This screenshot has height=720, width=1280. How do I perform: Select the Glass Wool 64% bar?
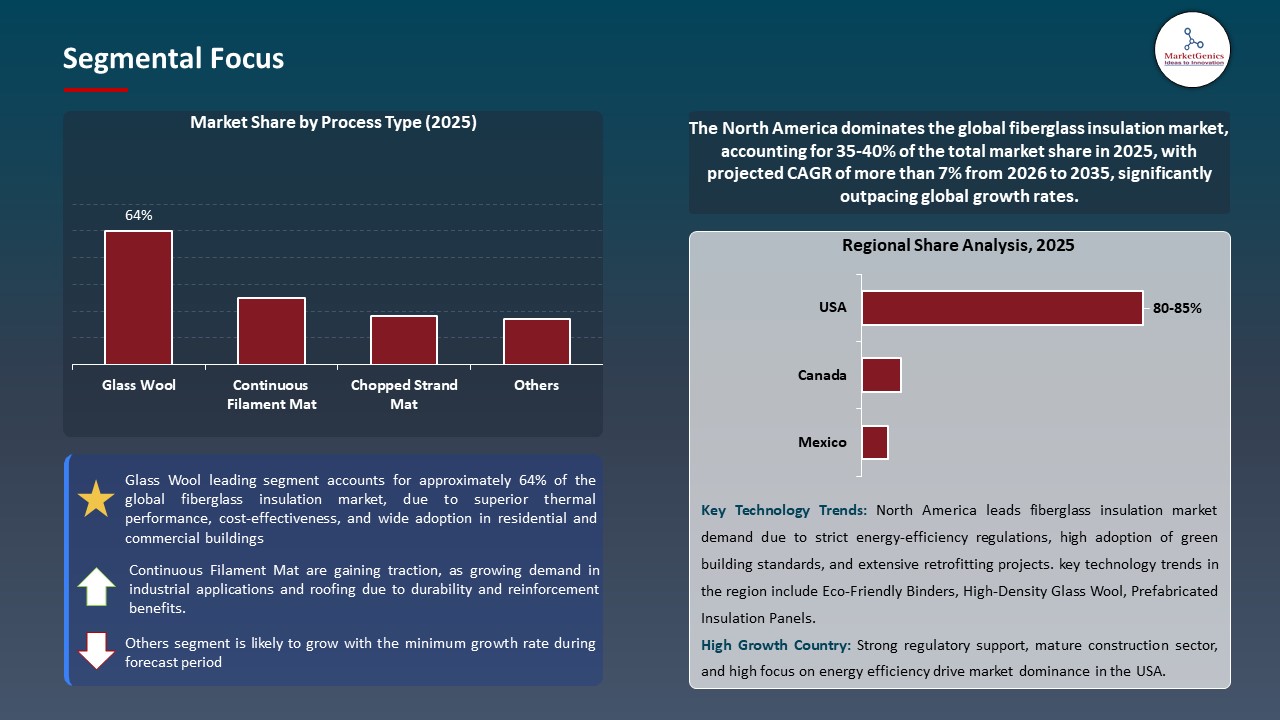tap(138, 297)
